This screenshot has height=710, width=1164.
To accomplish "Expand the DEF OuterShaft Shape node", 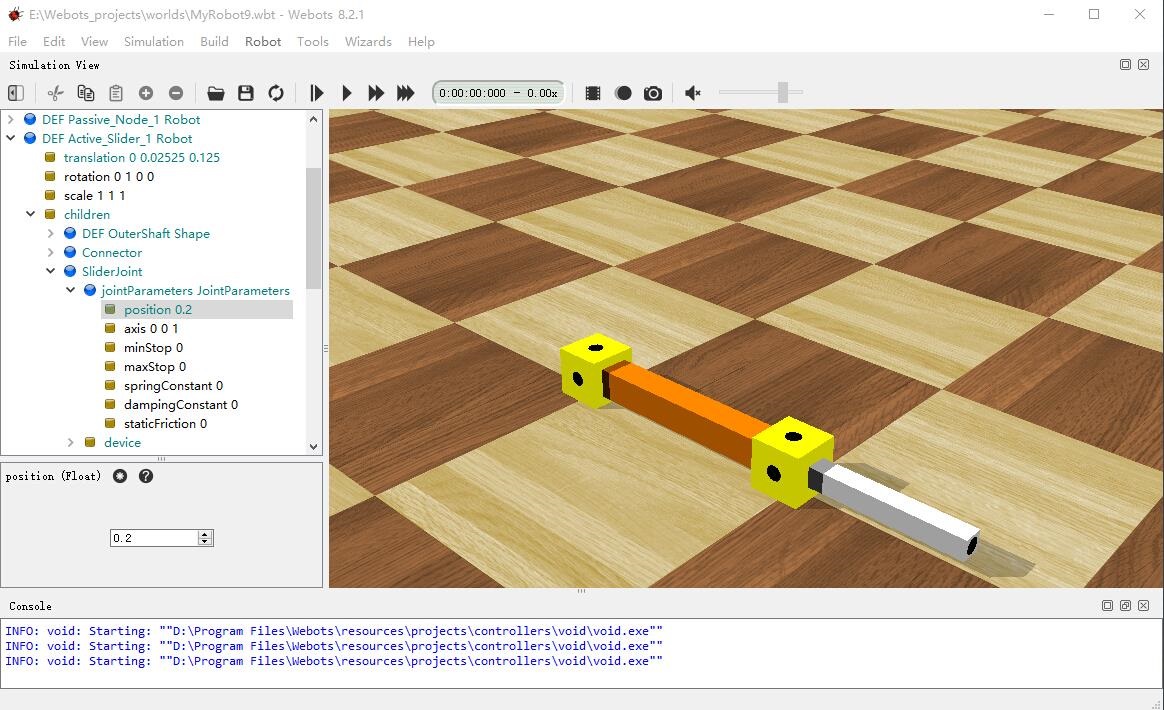I will [50, 233].
